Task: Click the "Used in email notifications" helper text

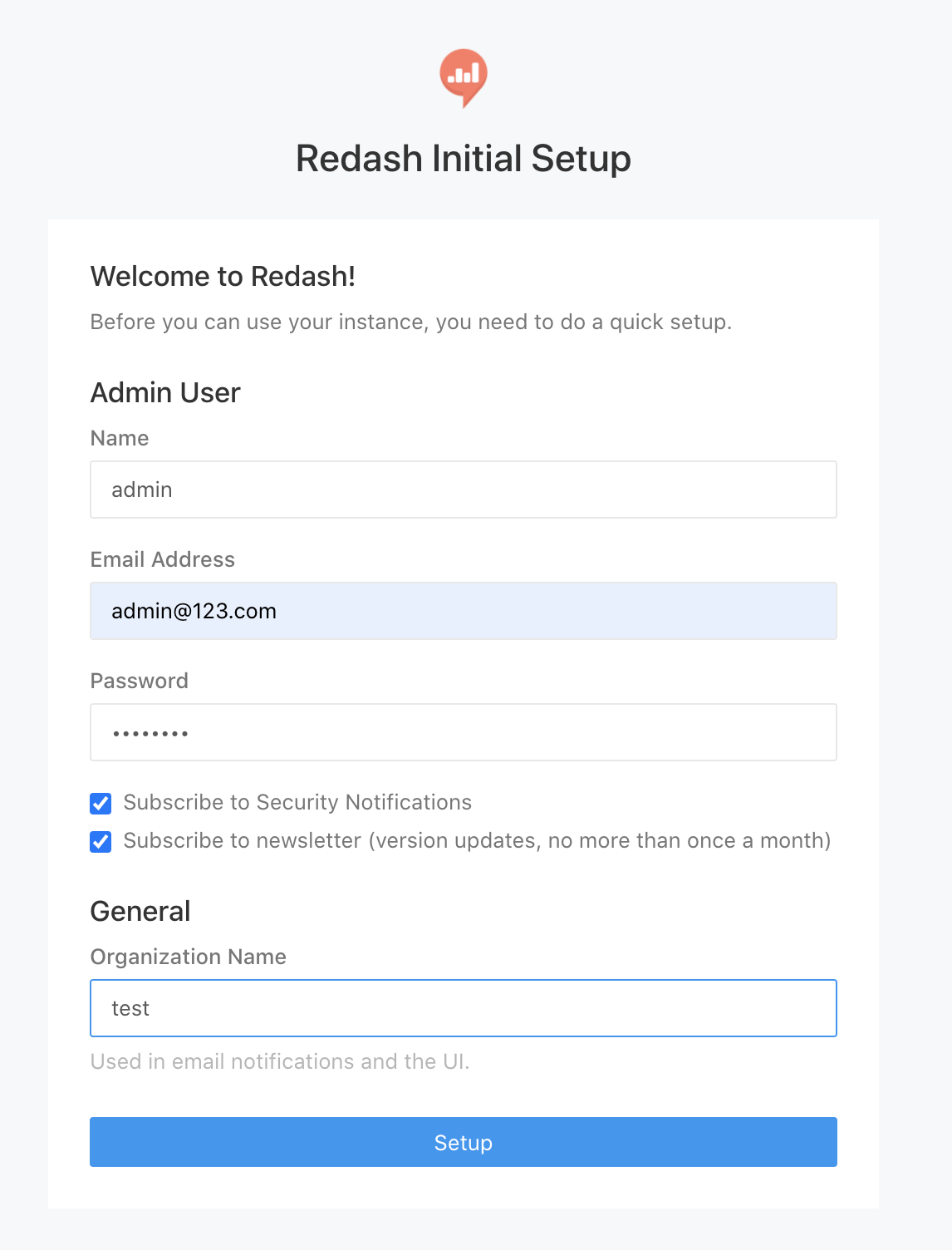Action: tap(280, 1061)
